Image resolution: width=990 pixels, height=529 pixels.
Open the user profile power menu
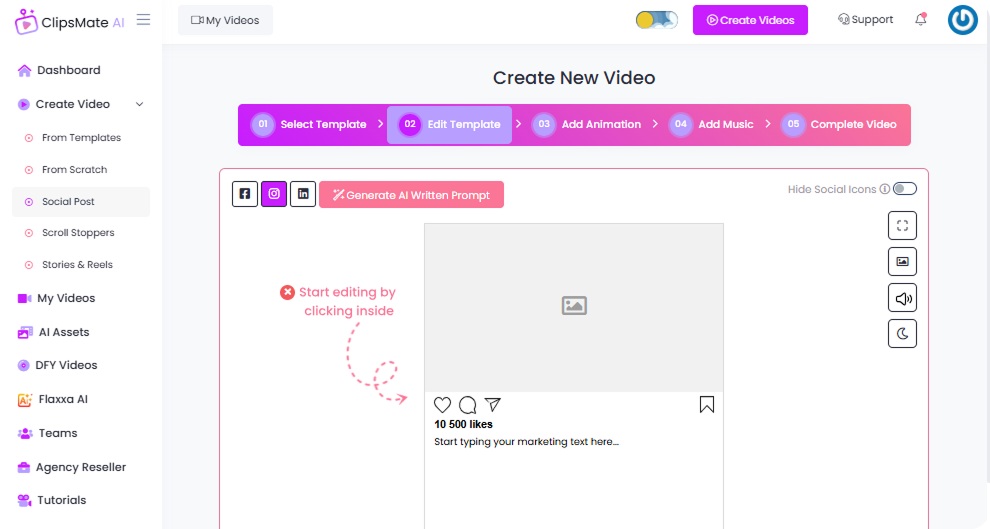(962, 20)
